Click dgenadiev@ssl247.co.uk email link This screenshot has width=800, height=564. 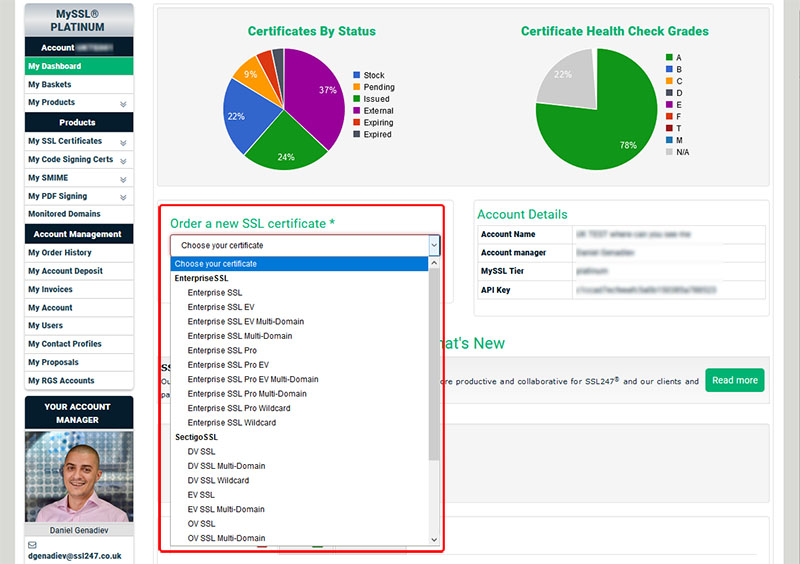(75, 556)
